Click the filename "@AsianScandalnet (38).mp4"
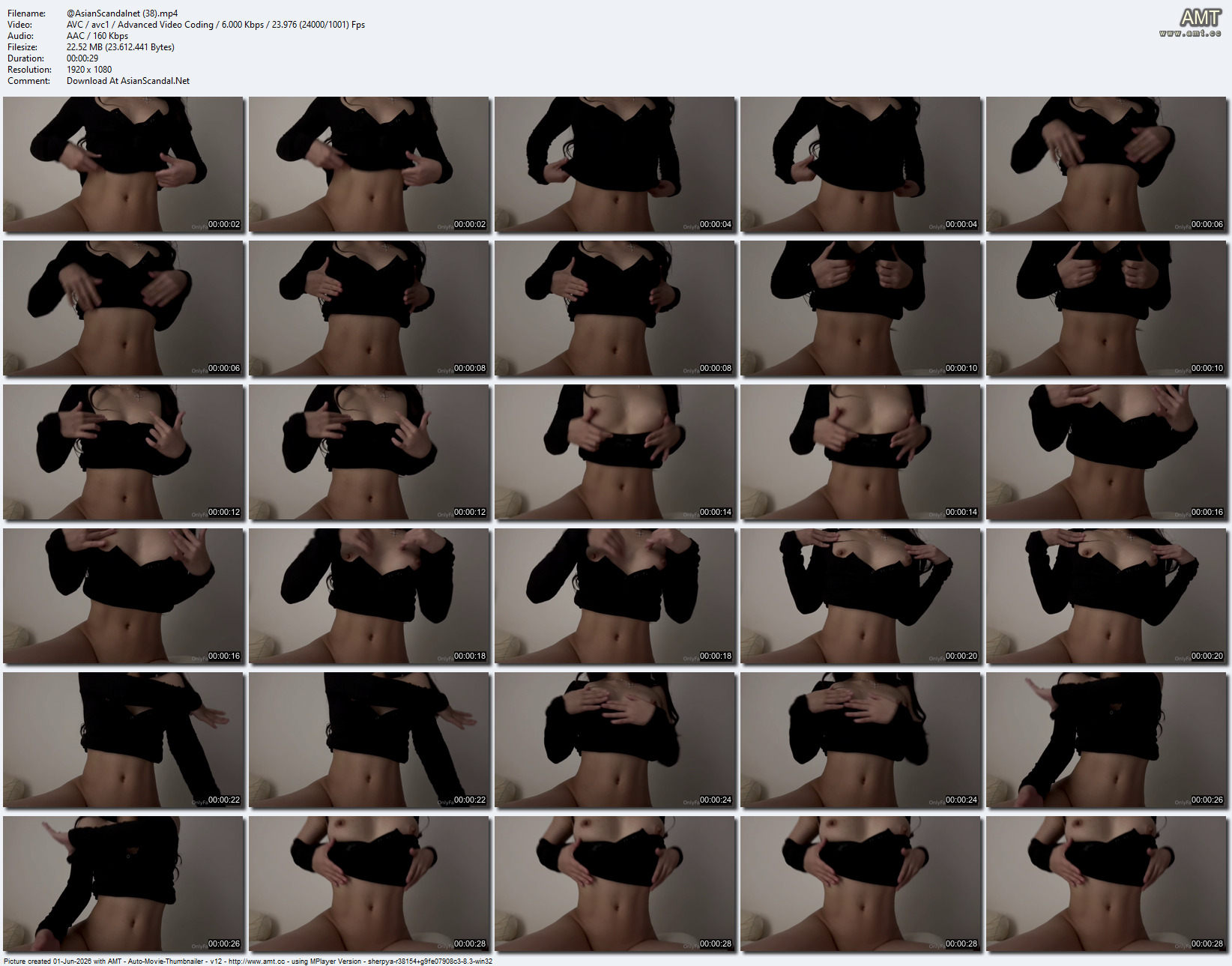Image resolution: width=1232 pixels, height=966 pixels. pos(122,13)
